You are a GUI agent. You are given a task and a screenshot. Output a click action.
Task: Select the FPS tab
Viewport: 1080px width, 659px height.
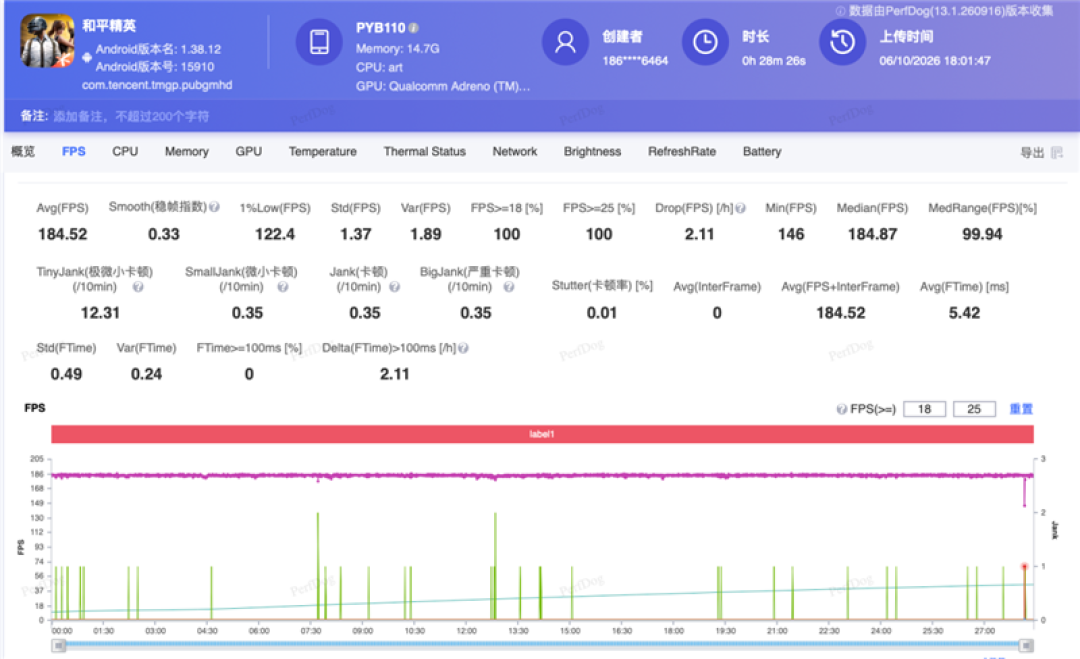(74, 151)
